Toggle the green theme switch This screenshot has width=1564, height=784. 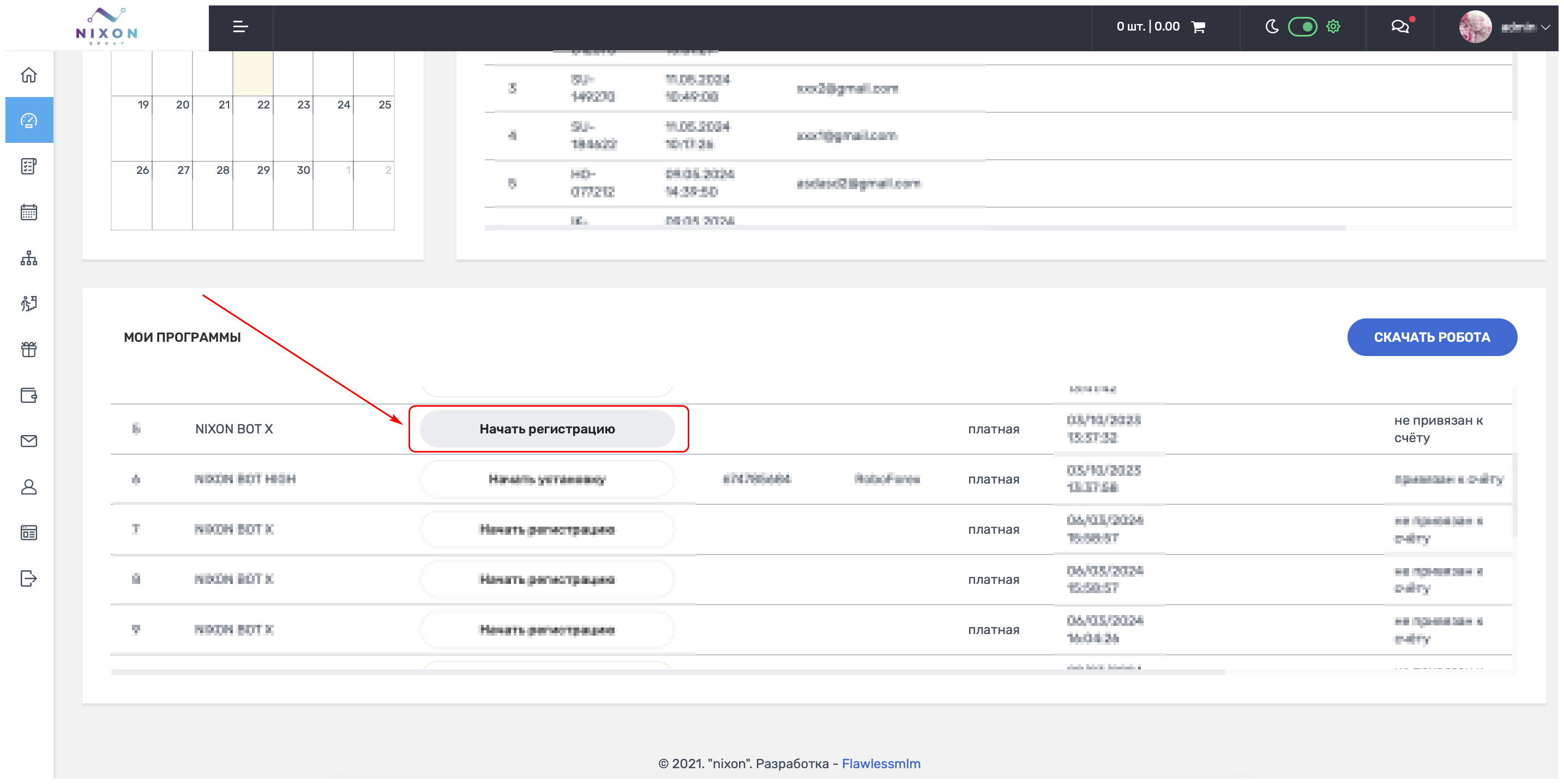click(1302, 27)
